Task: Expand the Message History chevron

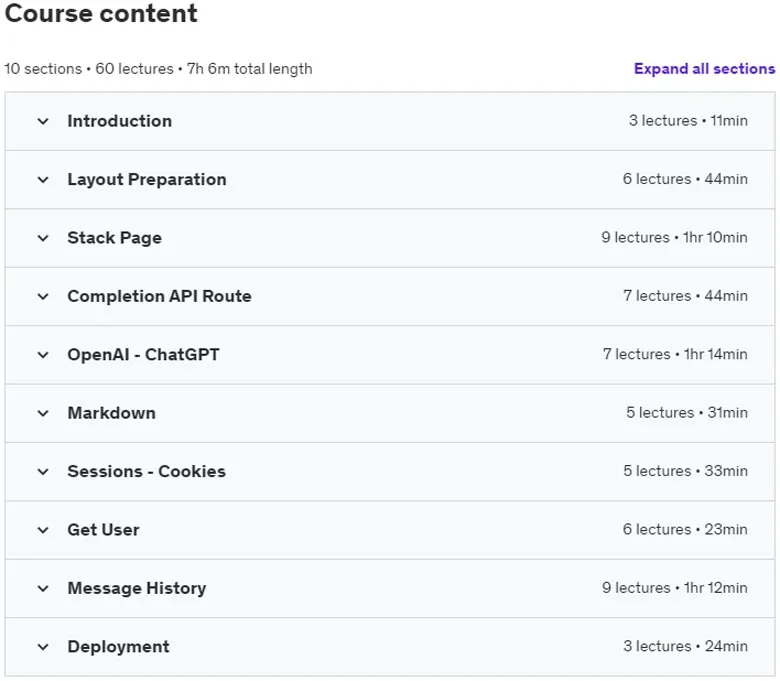Action: tap(43, 588)
